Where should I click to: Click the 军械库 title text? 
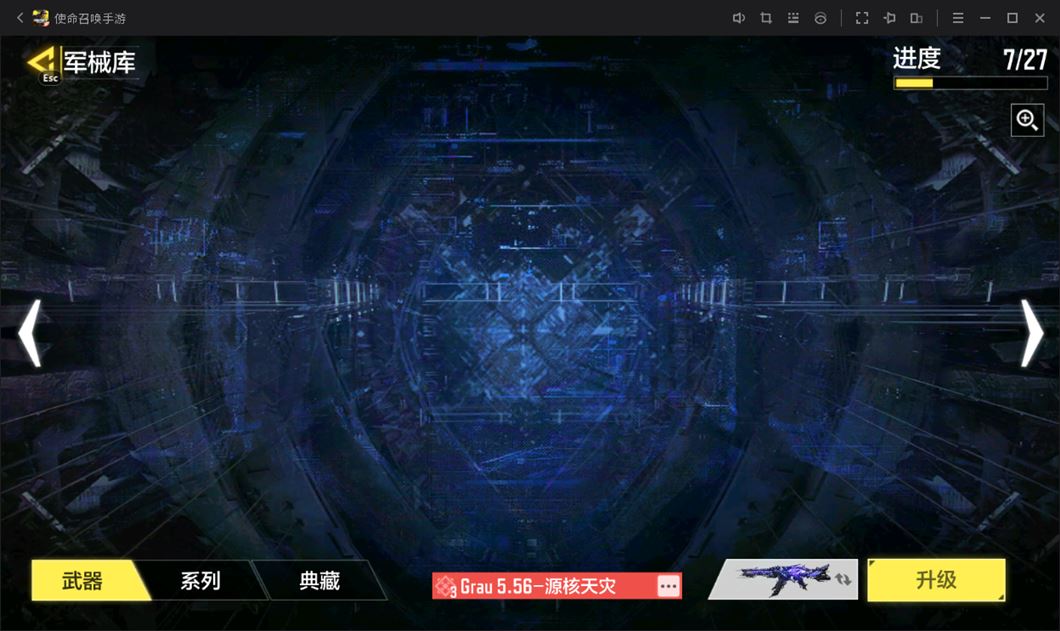click(99, 62)
